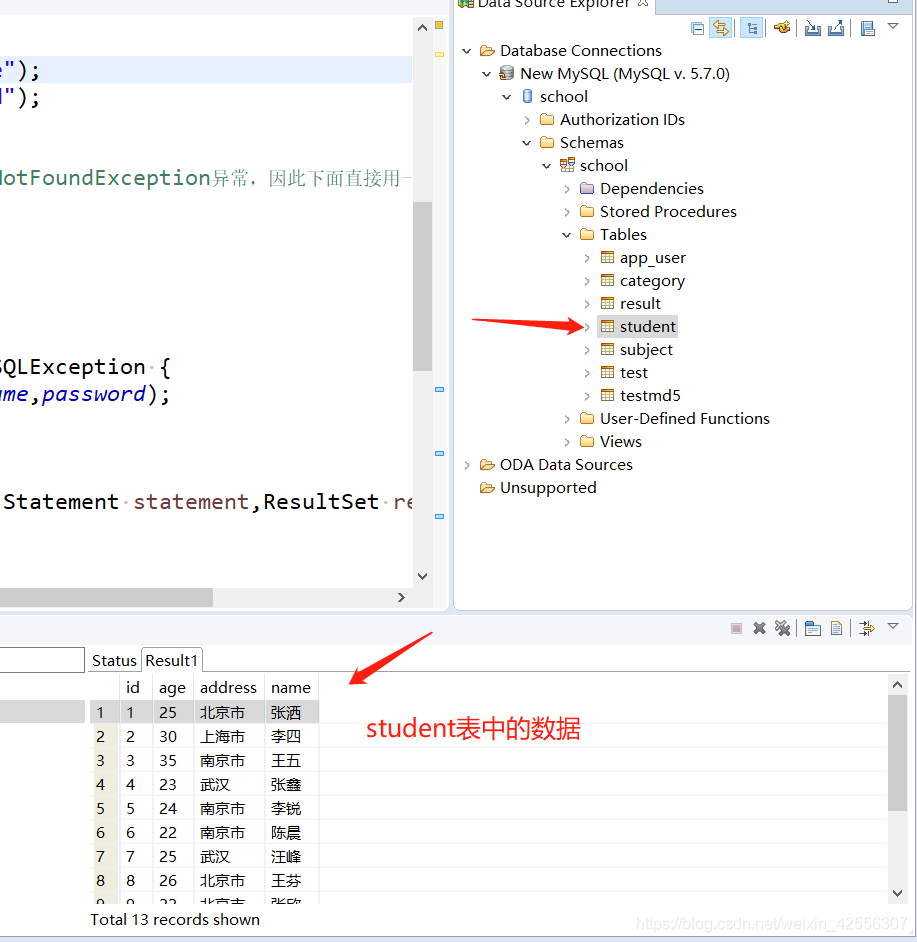Expand the app_user table node

coord(587,258)
